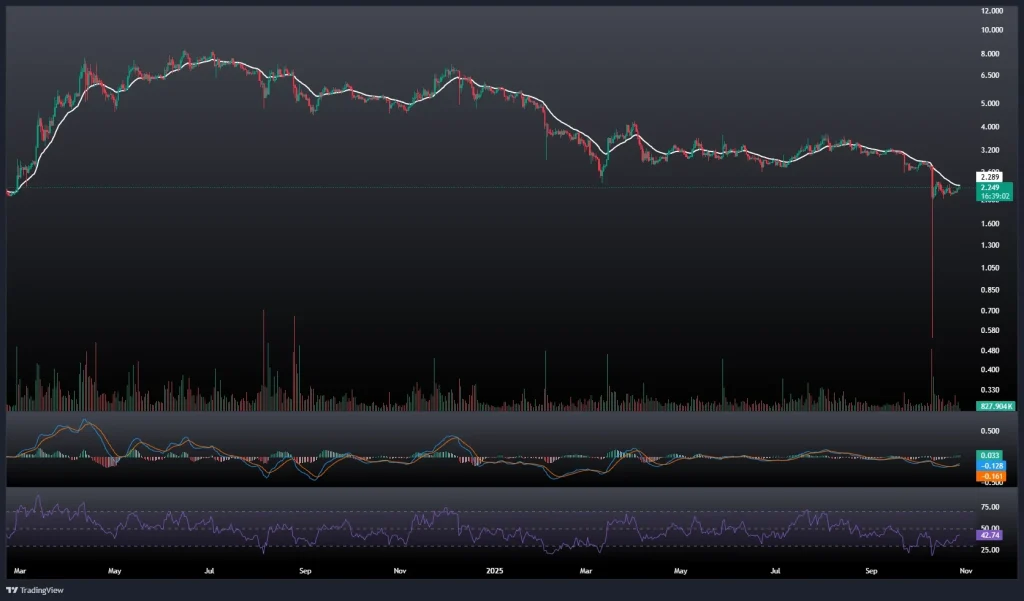
Task: Select the purple 42.74 RSI value label
Action: point(992,535)
